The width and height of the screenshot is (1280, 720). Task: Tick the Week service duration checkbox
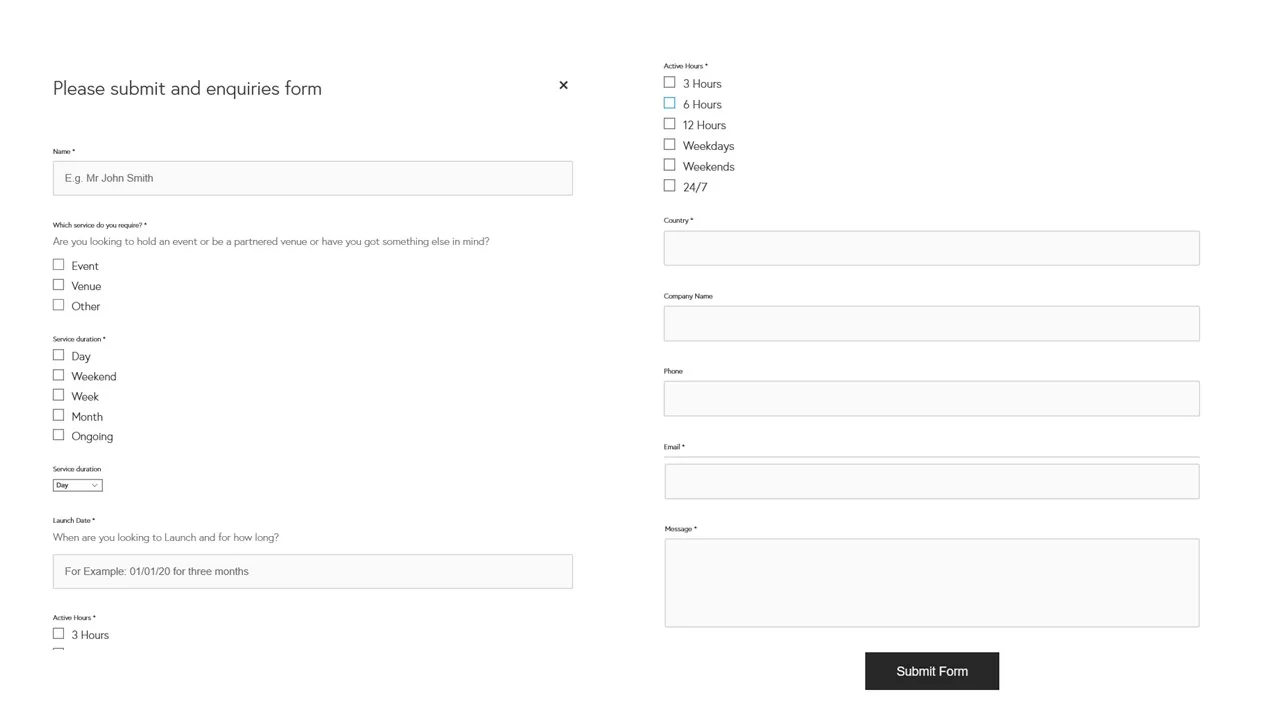(x=59, y=395)
